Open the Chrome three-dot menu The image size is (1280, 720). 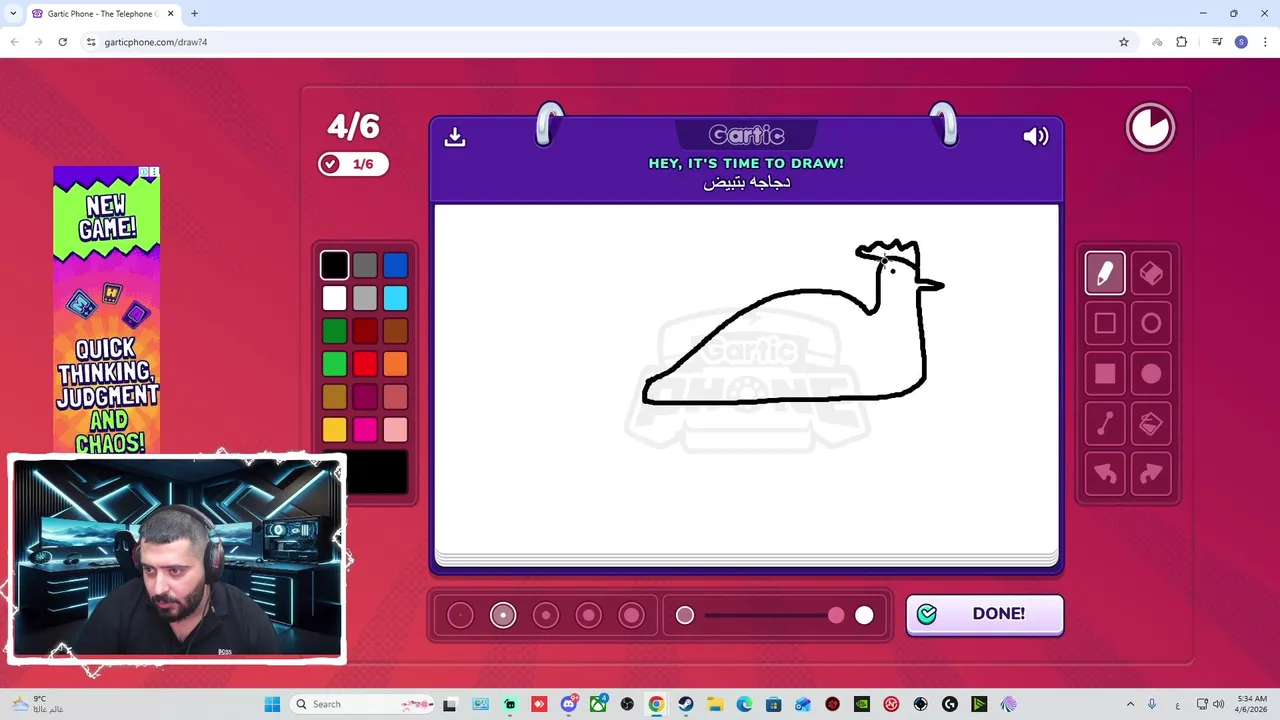click(x=1266, y=42)
